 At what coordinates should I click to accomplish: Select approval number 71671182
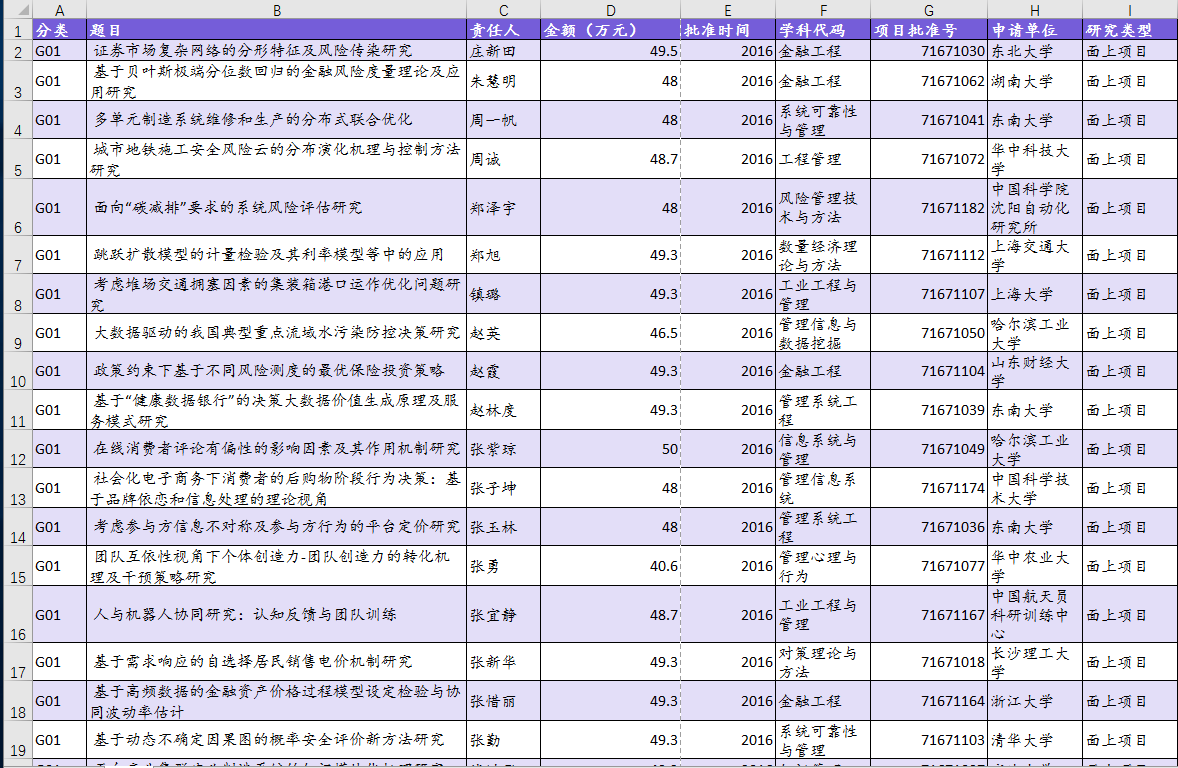click(x=929, y=208)
